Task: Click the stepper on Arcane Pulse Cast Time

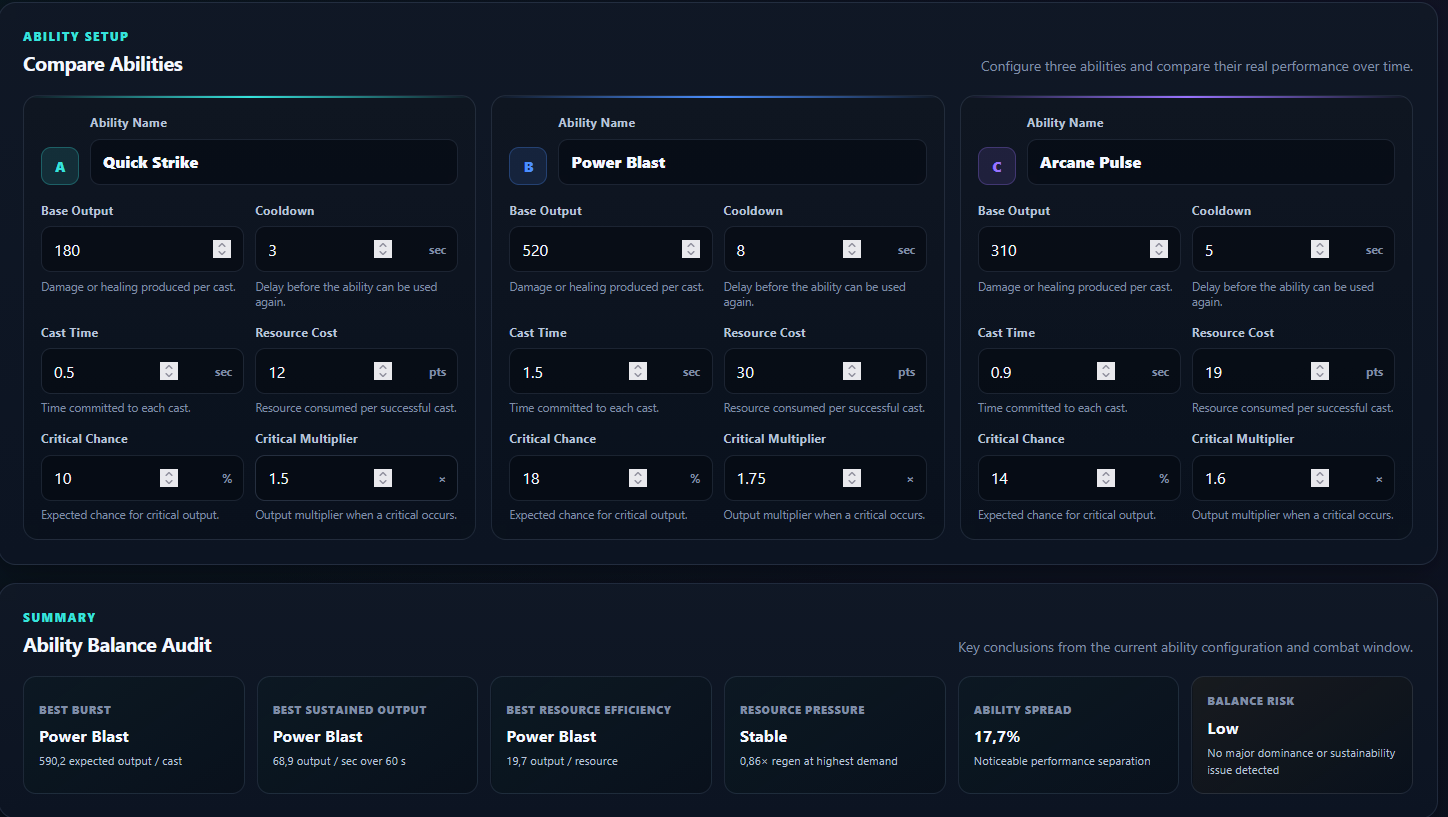Action: (x=1106, y=371)
